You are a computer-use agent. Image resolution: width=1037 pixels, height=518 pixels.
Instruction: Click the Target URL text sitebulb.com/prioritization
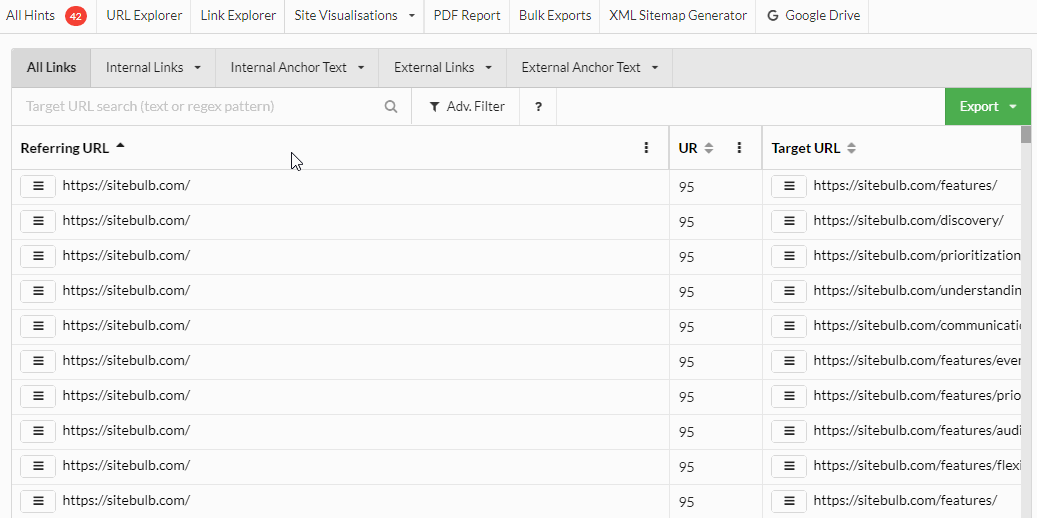(x=917, y=255)
